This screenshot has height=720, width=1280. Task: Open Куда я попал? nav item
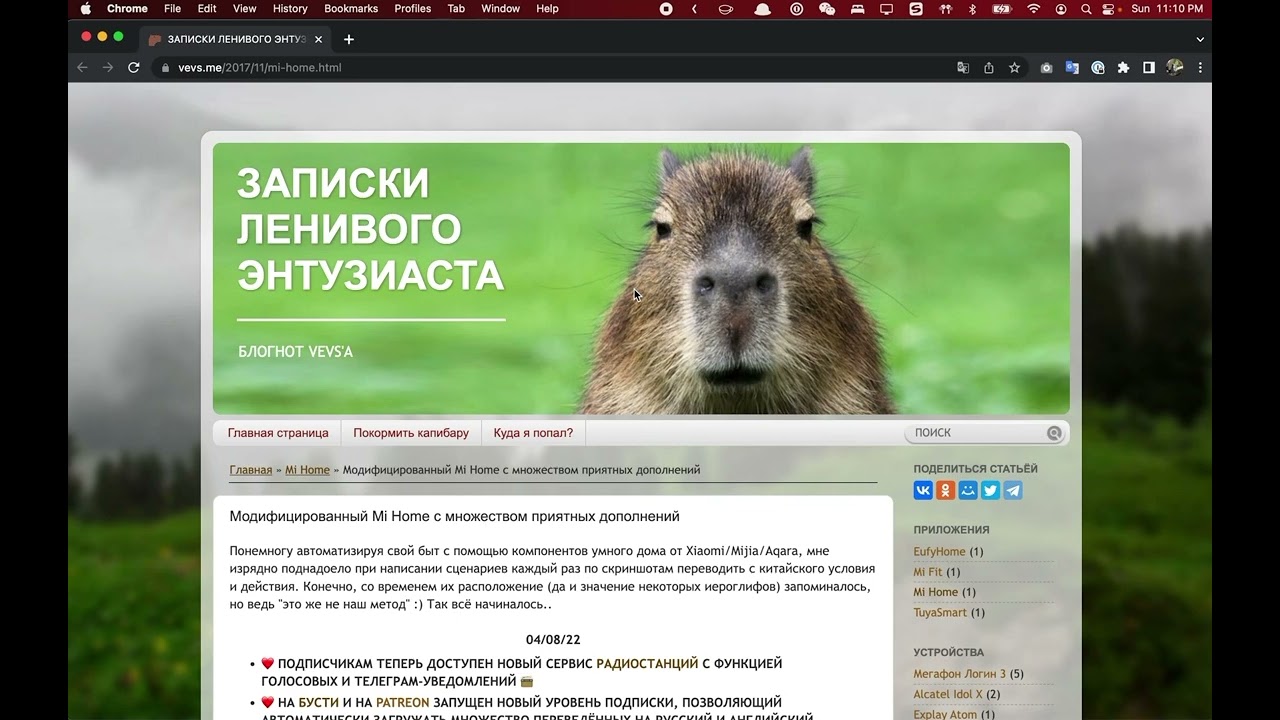(533, 433)
